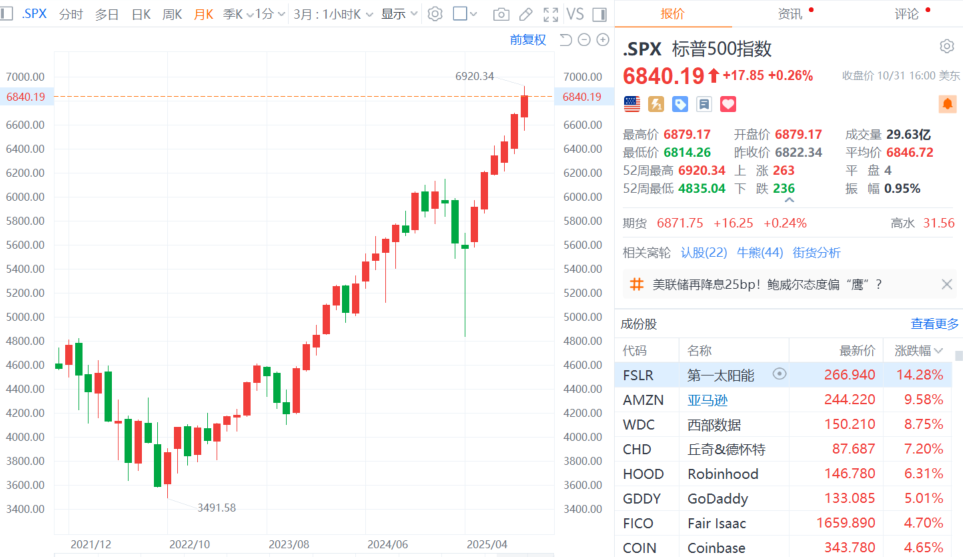Screen dimensions: 963x557
Task: Switch to 日K daily candlestick
Action: click(x=141, y=14)
